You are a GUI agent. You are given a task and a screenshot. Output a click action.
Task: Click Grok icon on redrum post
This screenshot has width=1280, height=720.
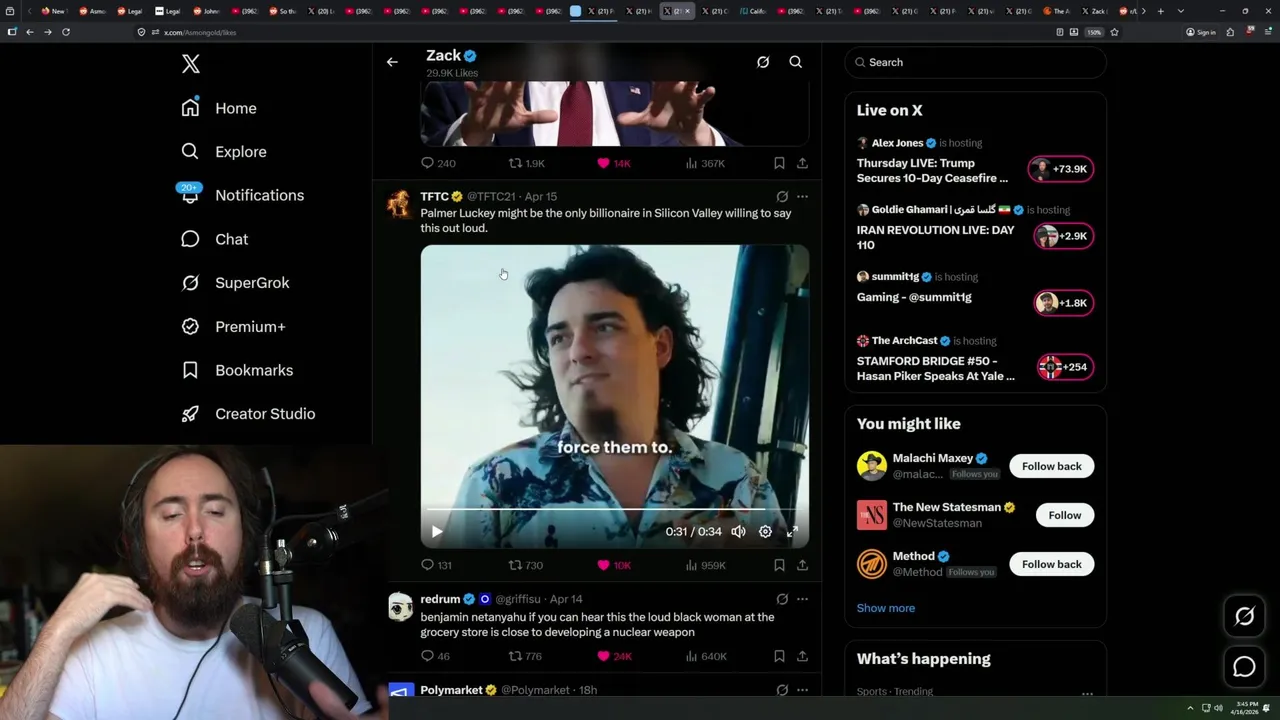tap(782, 599)
